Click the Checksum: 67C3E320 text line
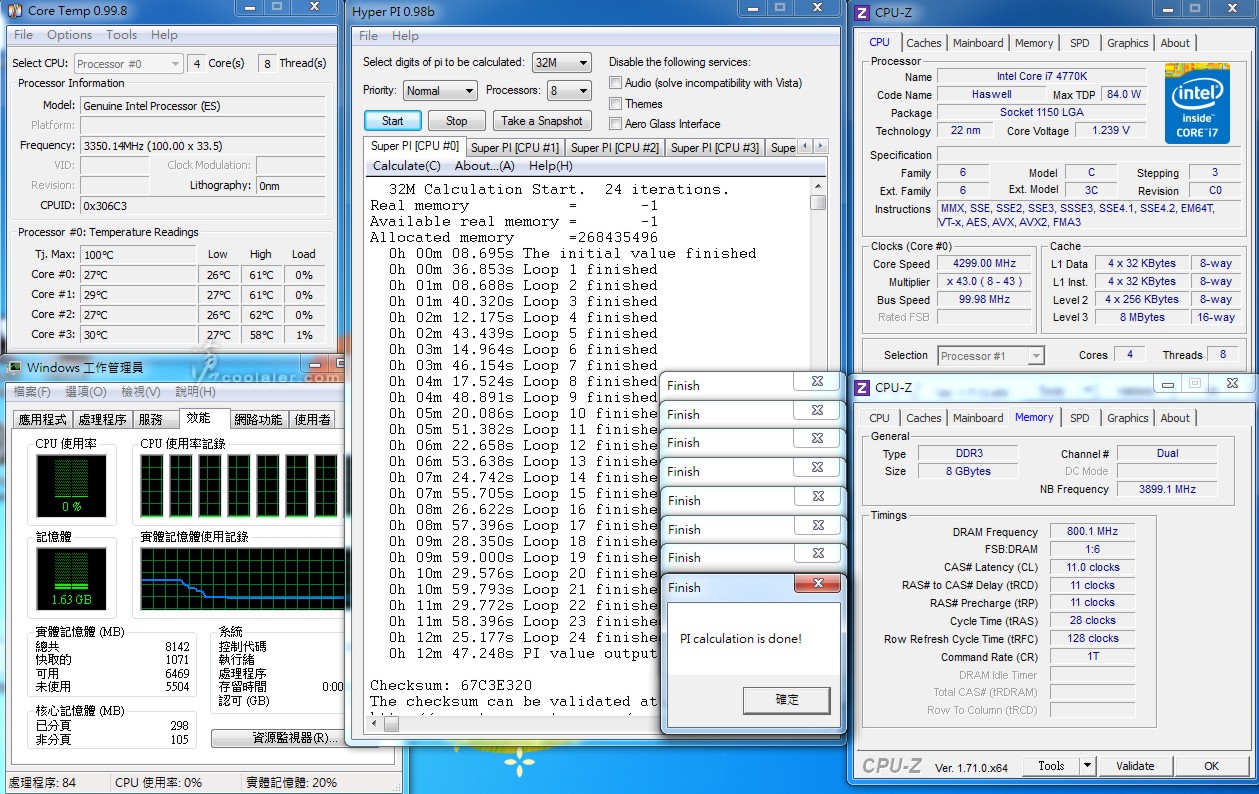Screen dimensions: 1259x794 tap(451, 686)
